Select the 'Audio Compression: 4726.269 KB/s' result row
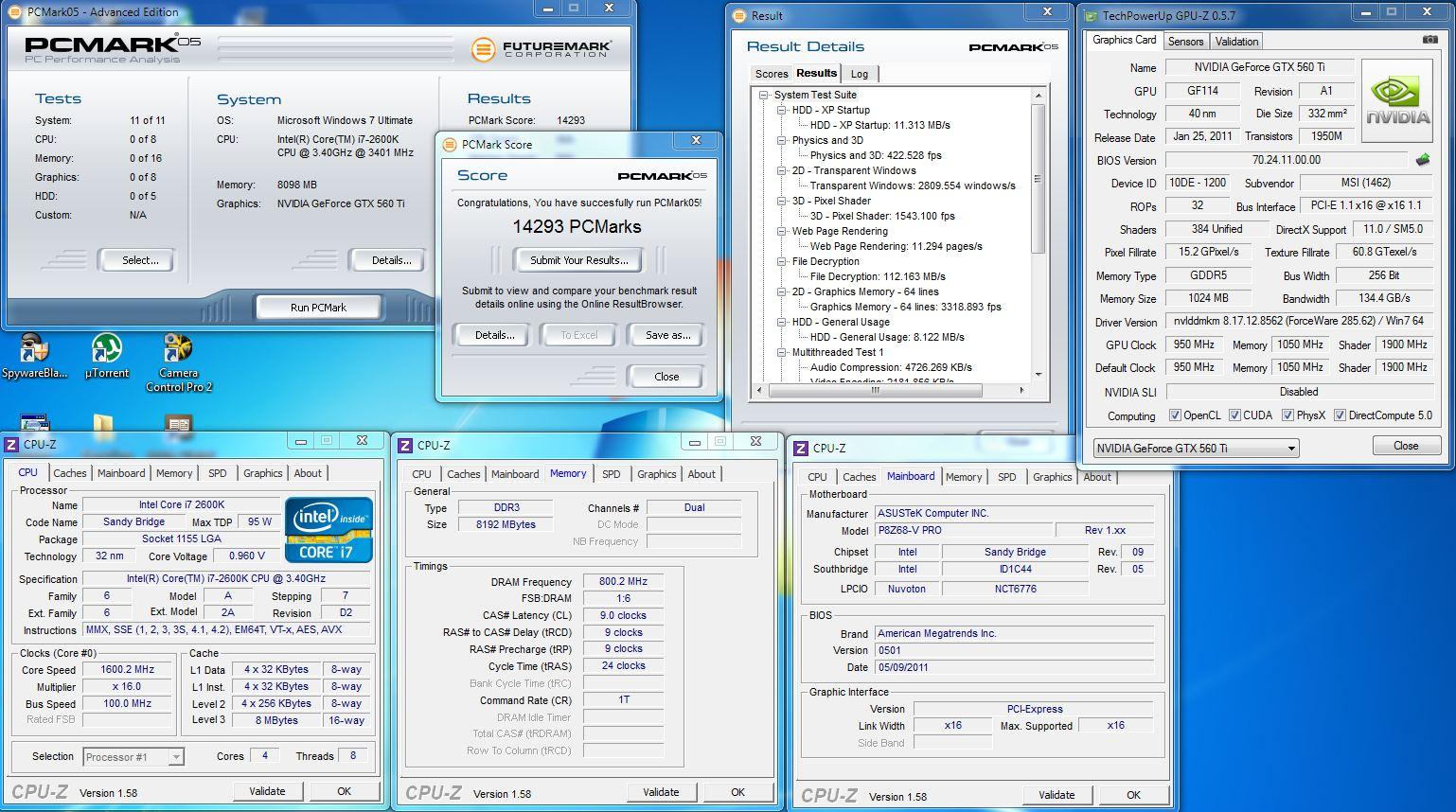The width and height of the screenshot is (1456, 812). point(891,367)
